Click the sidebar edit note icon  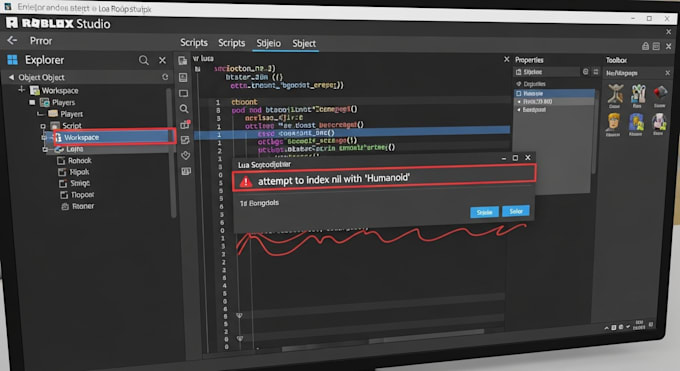185,140
